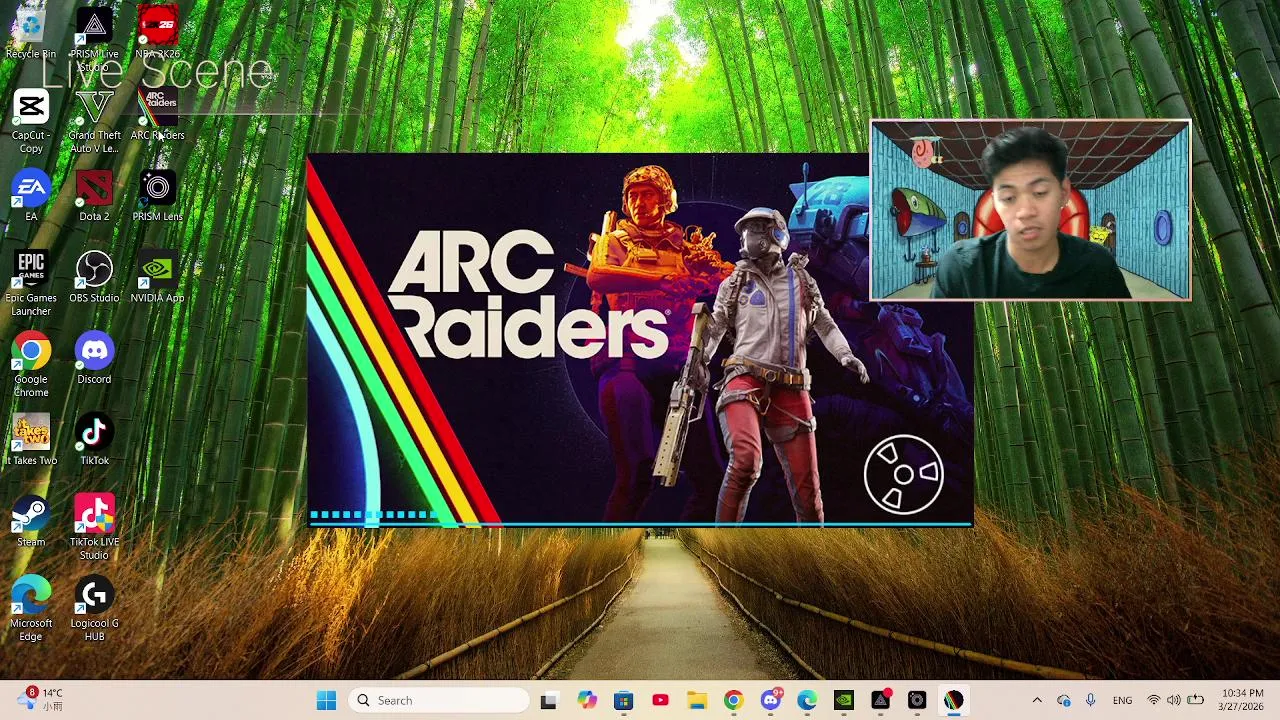
Task: Launch Steam from the desktop
Action: coord(31,523)
